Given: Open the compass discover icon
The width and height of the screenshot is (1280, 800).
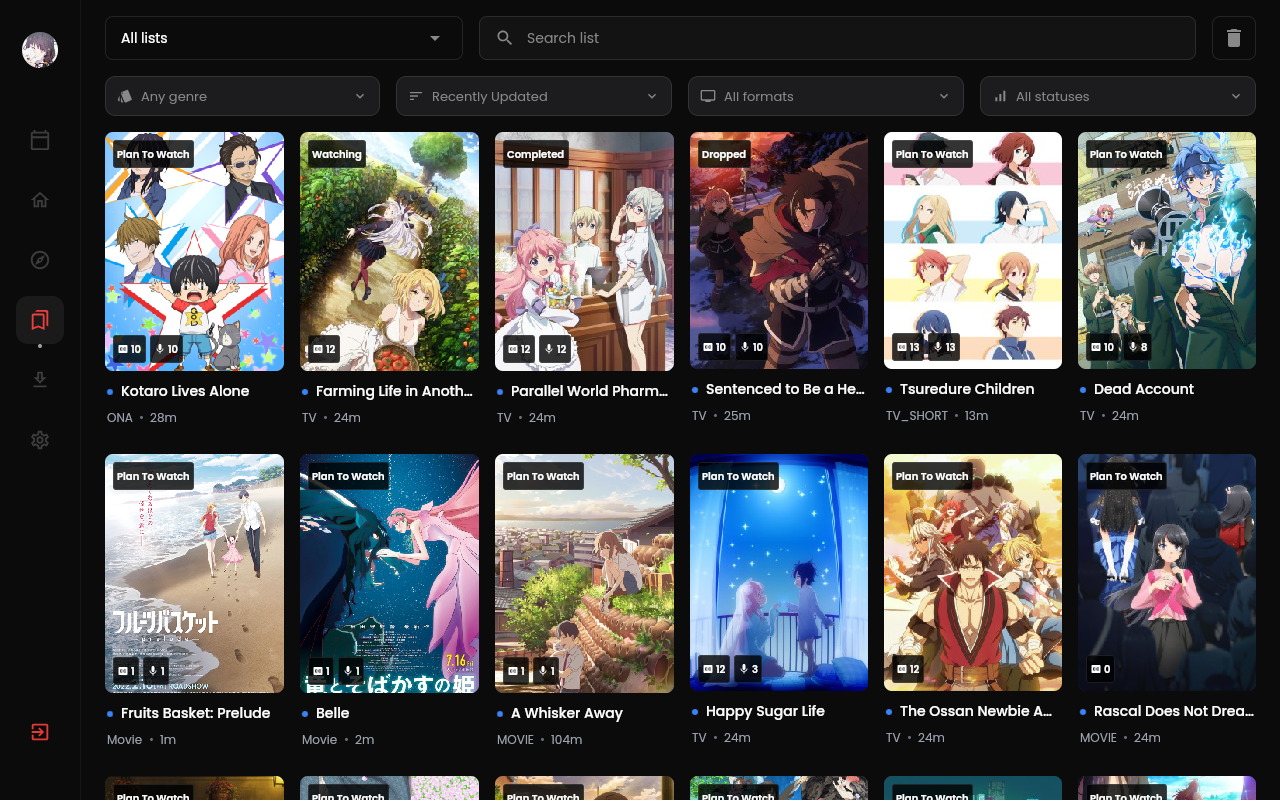Looking at the screenshot, I should click(x=40, y=260).
